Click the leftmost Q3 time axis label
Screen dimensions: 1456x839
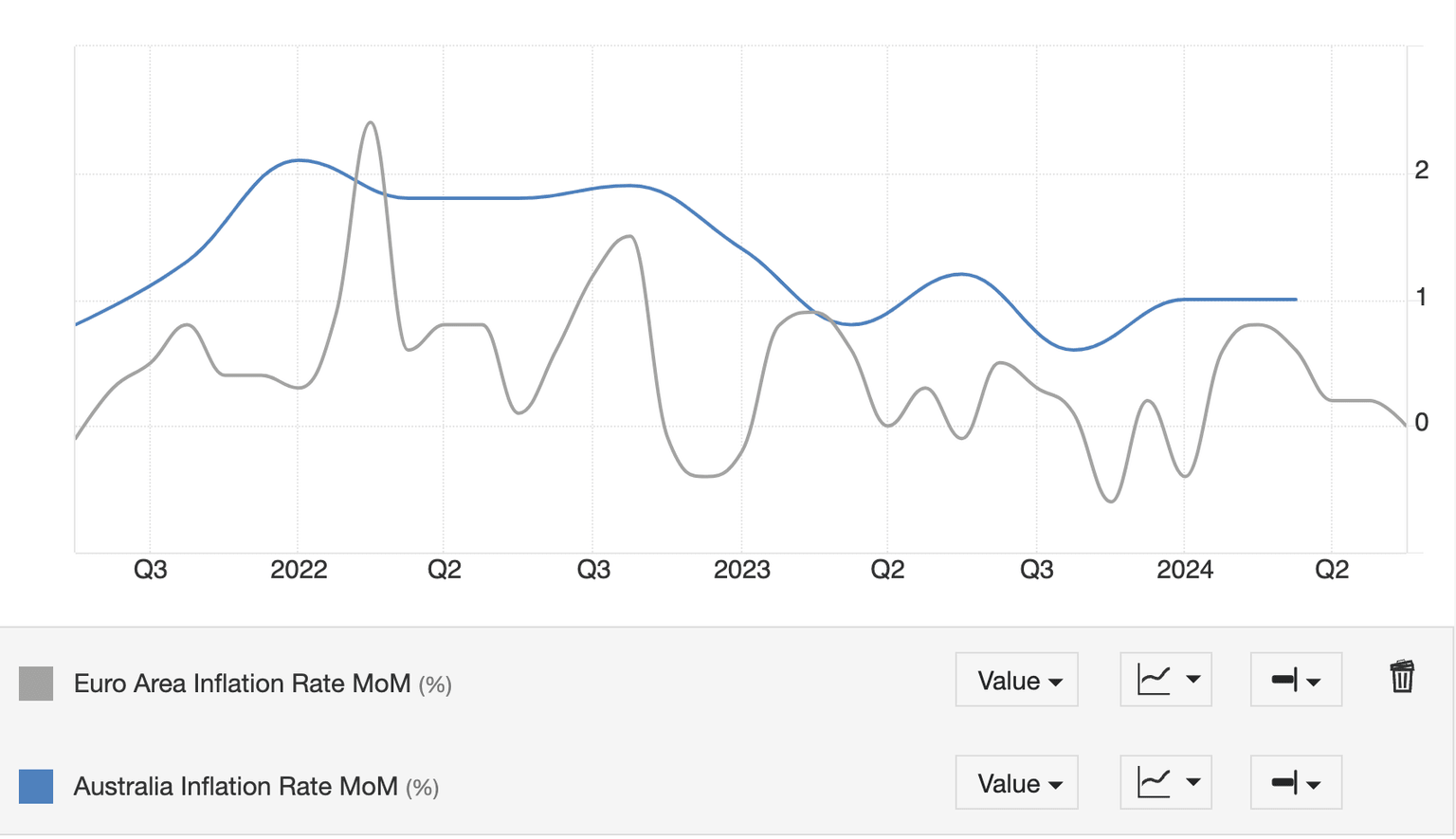coord(150,570)
